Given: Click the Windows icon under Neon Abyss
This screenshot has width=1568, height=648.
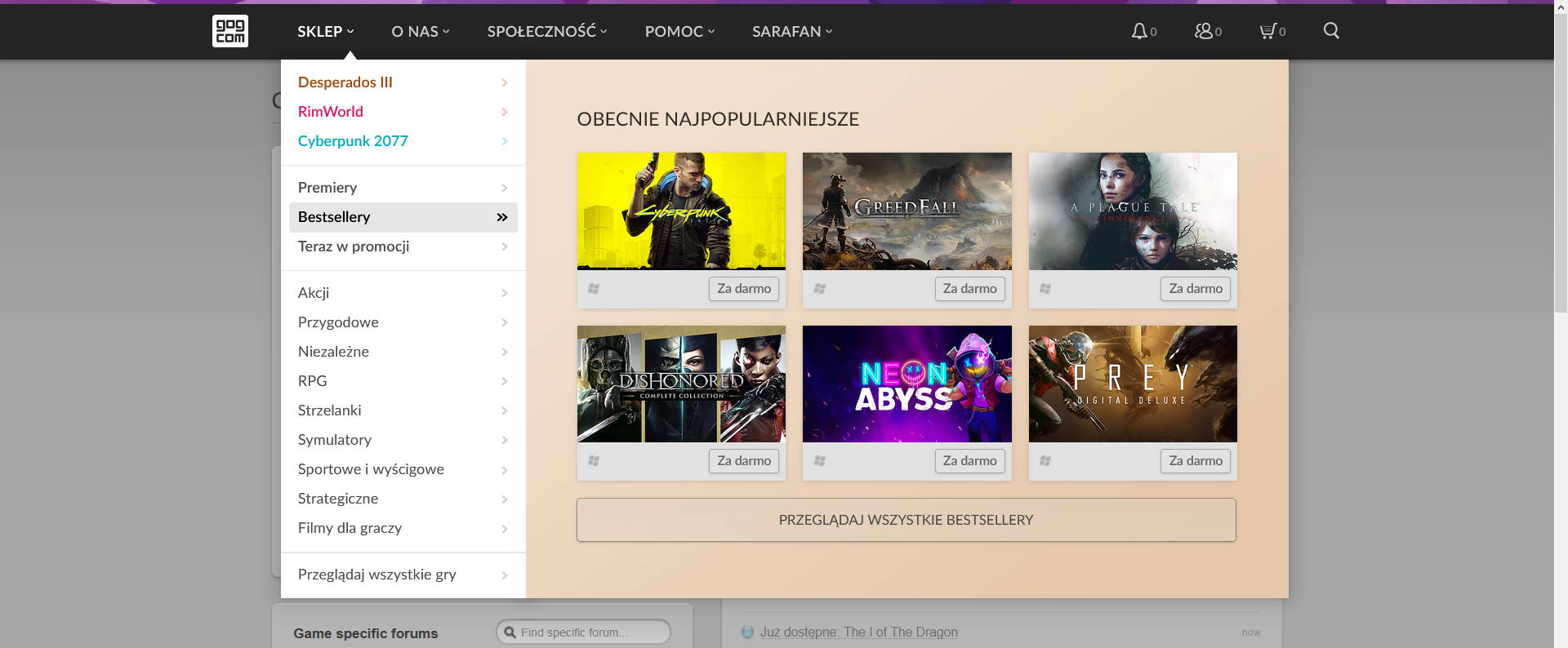Looking at the screenshot, I should (x=820, y=461).
